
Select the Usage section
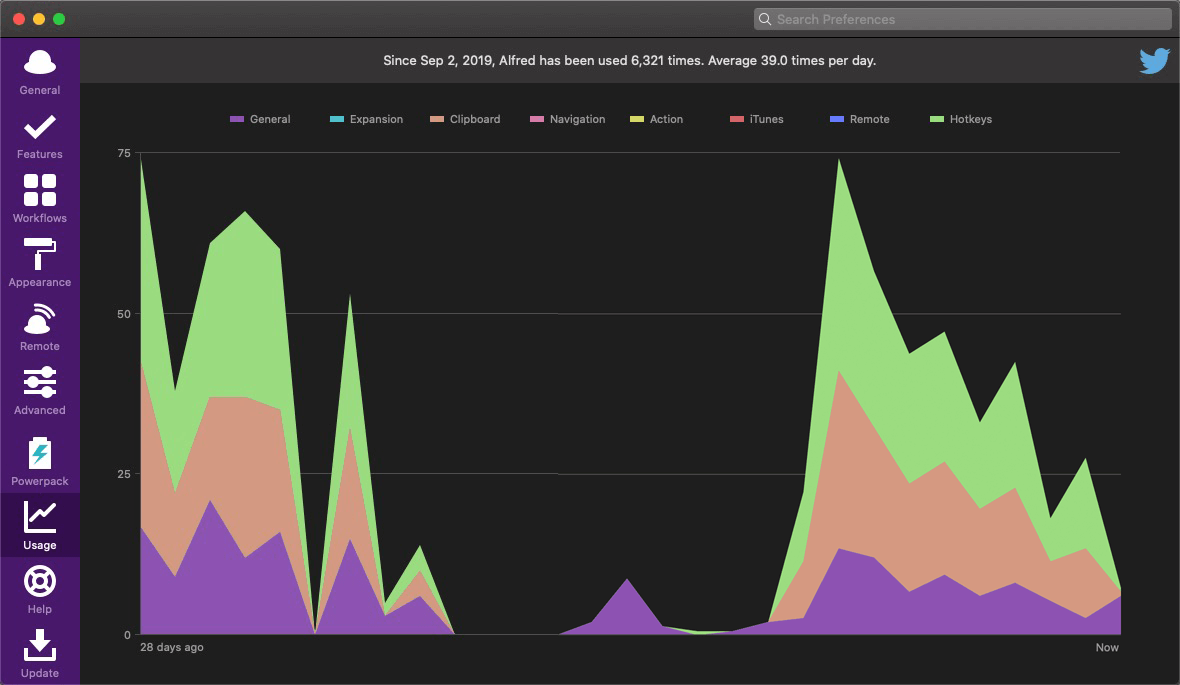tap(40, 525)
